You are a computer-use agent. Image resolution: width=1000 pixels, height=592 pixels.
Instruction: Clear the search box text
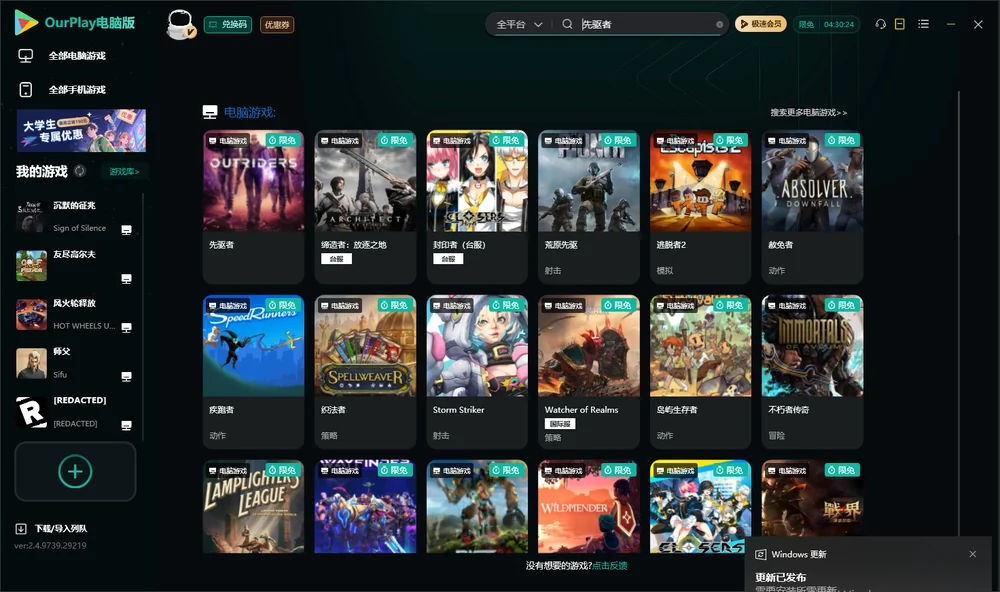(x=719, y=25)
